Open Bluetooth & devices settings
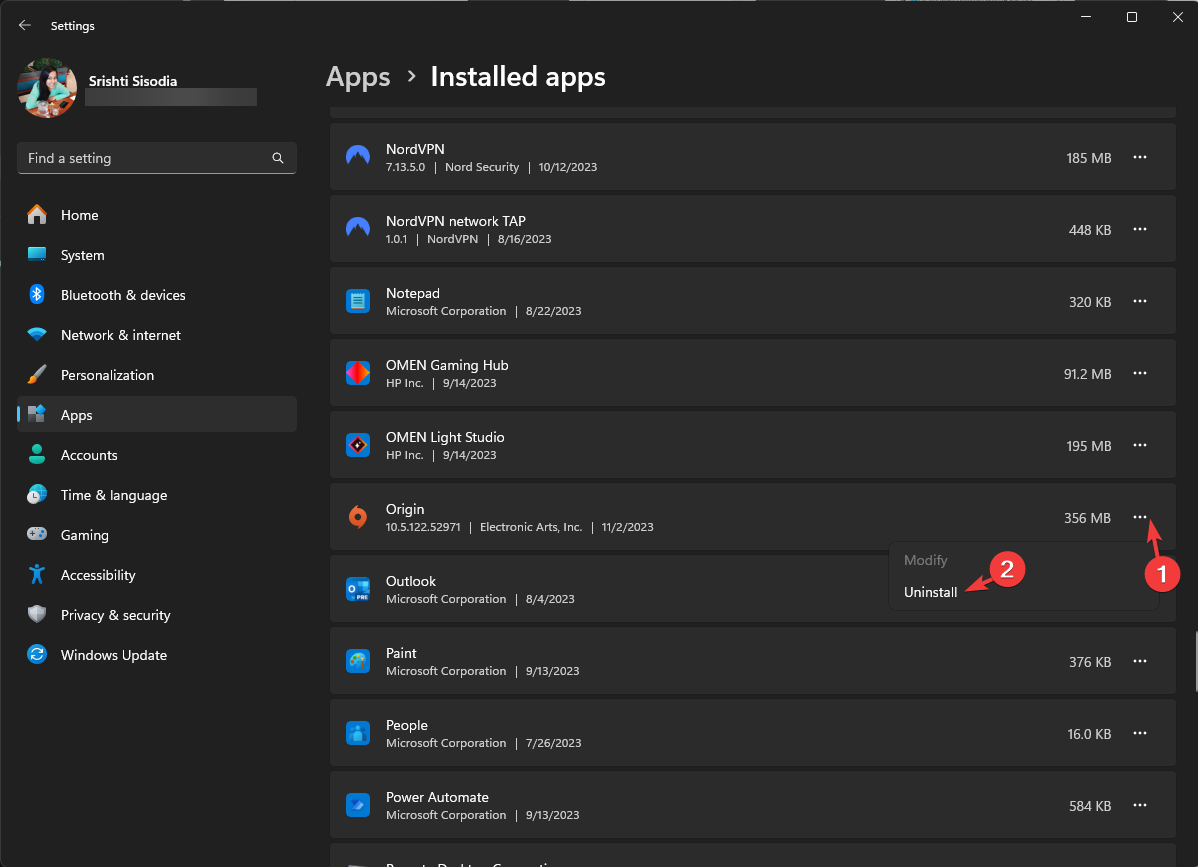This screenshot has height=867, width=1198. [x=157, y=295]
